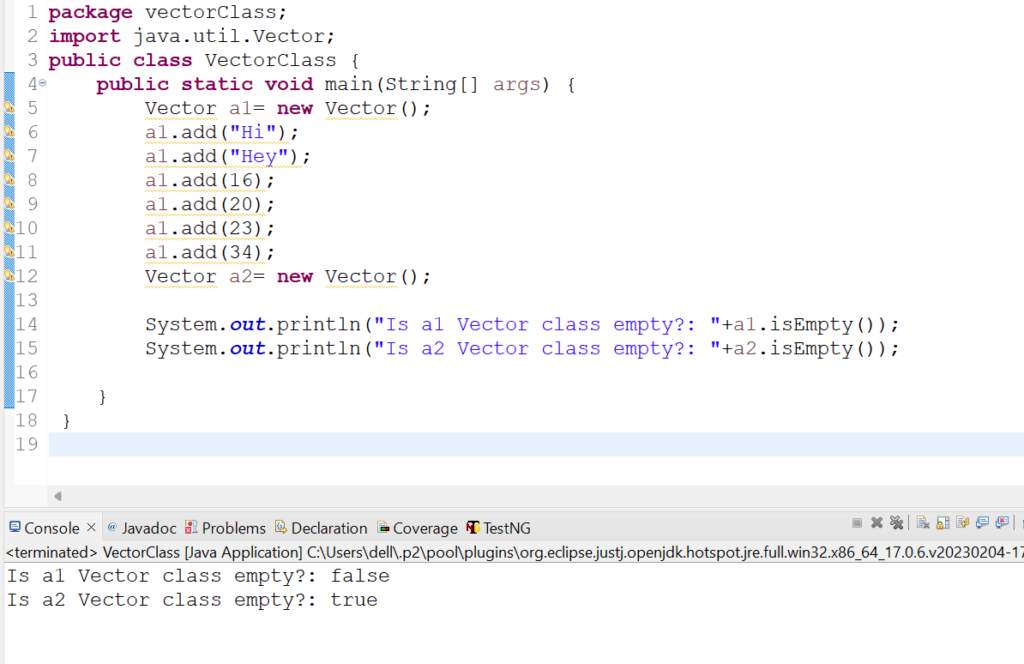This screenshot has height=664, width=1024.
Task: Click the Console tab monitor icon
Action: pos(14,527)
